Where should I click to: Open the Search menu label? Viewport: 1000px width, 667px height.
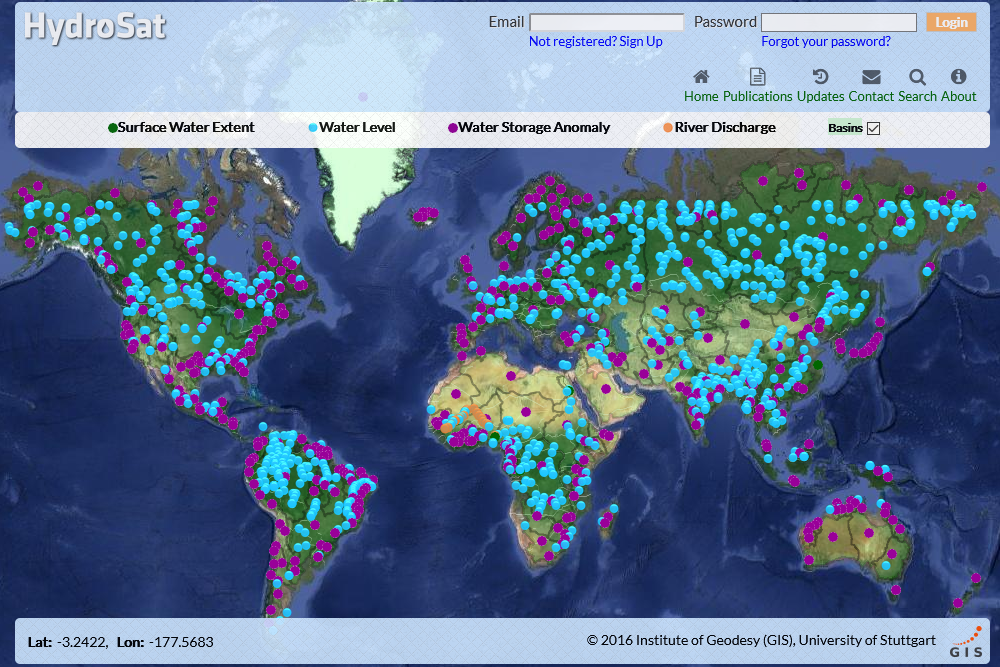point(917,96)
